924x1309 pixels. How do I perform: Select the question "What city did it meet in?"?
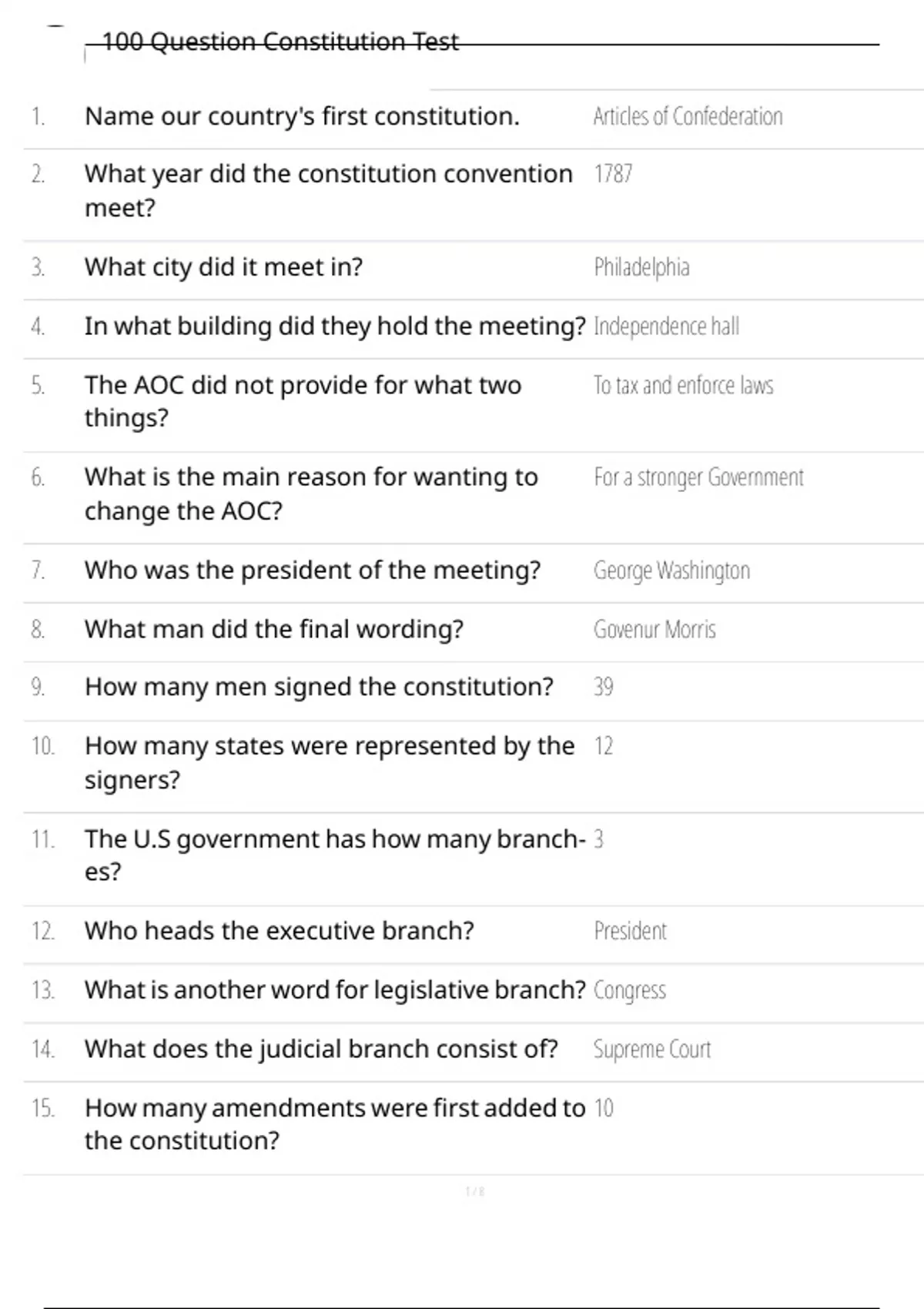click(223, 267)
